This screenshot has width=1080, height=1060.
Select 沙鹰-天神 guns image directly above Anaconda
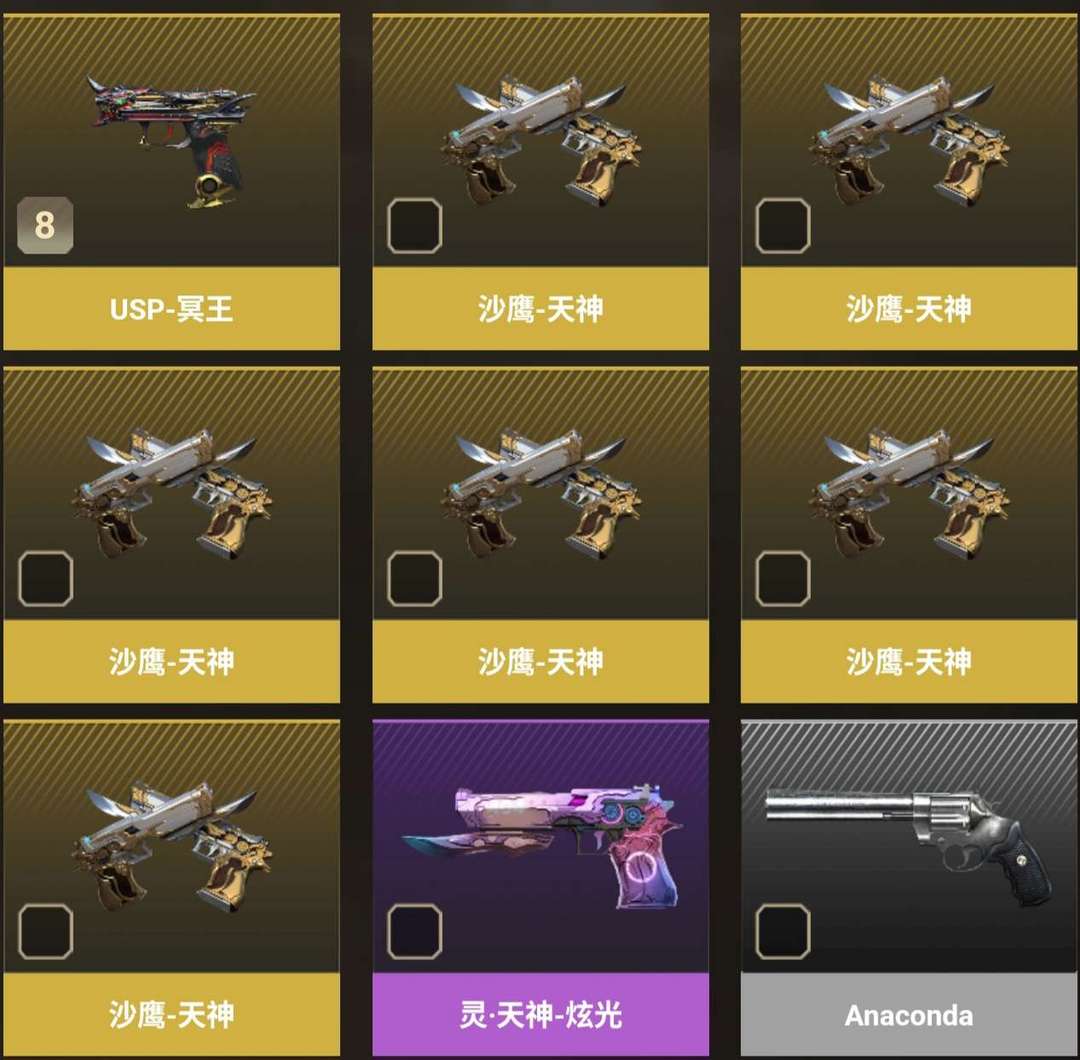[909, 494]
